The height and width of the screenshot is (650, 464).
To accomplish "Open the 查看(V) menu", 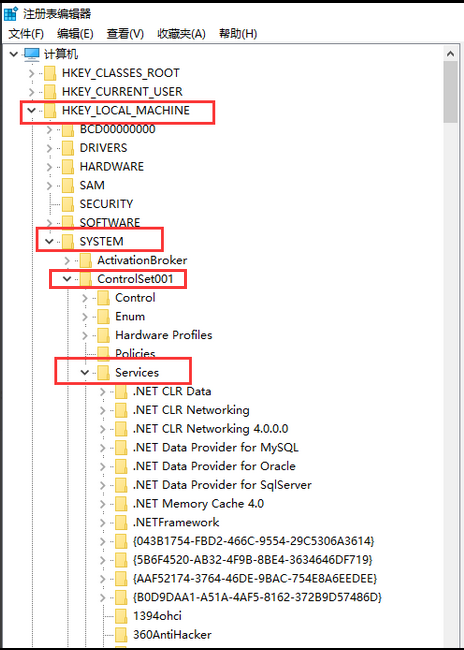I will [125, 34].
